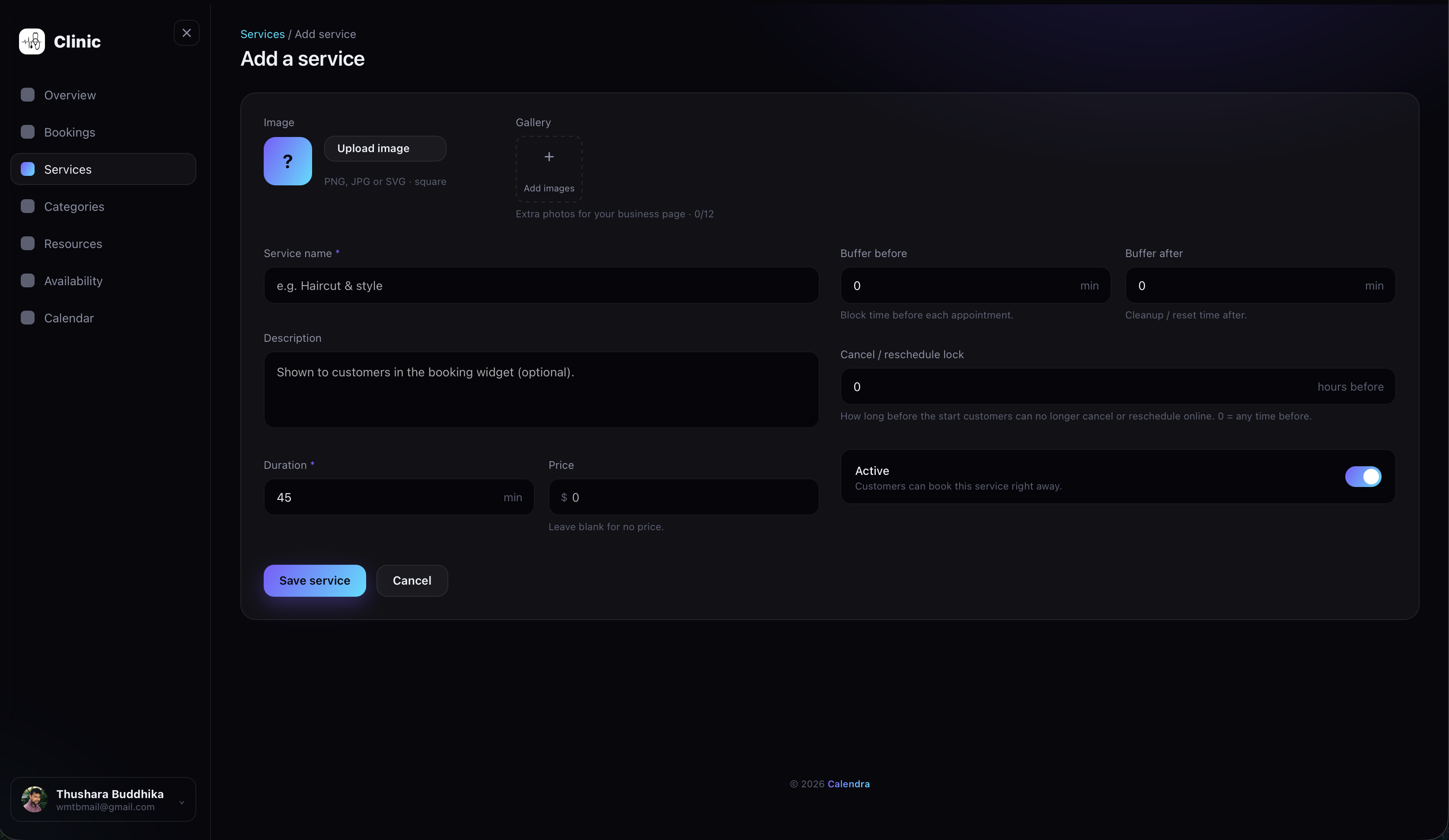The height and width of the screenshot is (840, 1449).
Task: Click the Buffer after minutes field
Action: [x=1261, y=285]
